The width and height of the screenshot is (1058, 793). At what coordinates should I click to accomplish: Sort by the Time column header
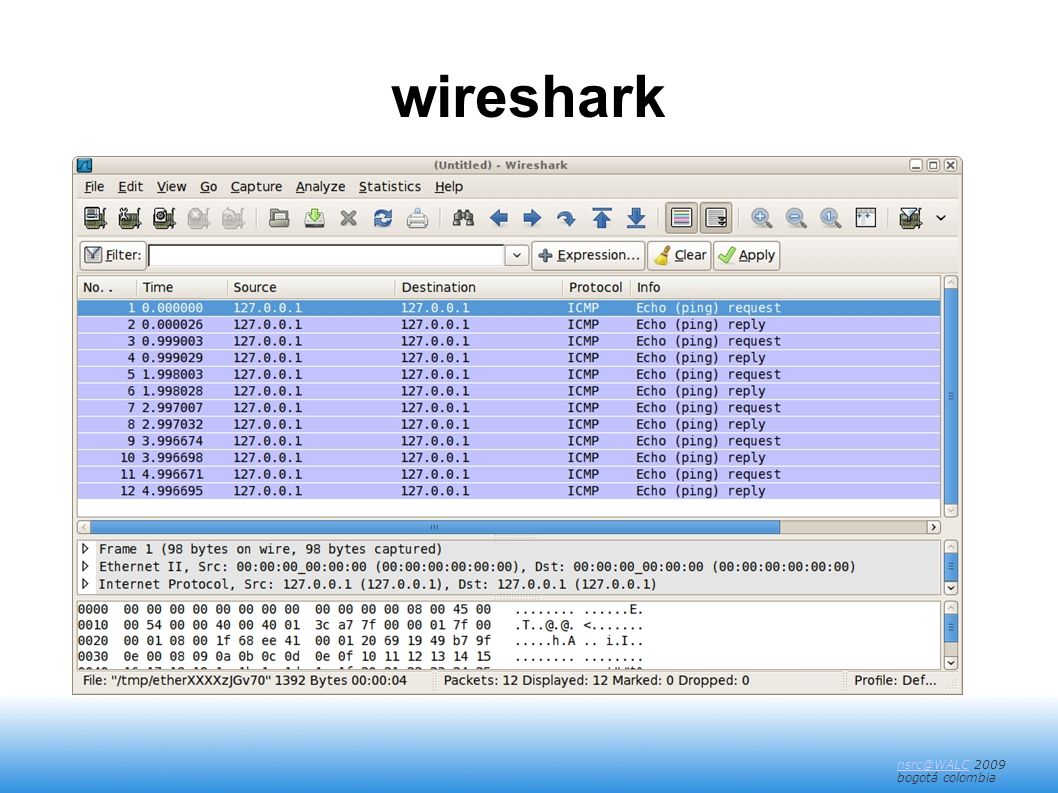[x=182, y=288]
